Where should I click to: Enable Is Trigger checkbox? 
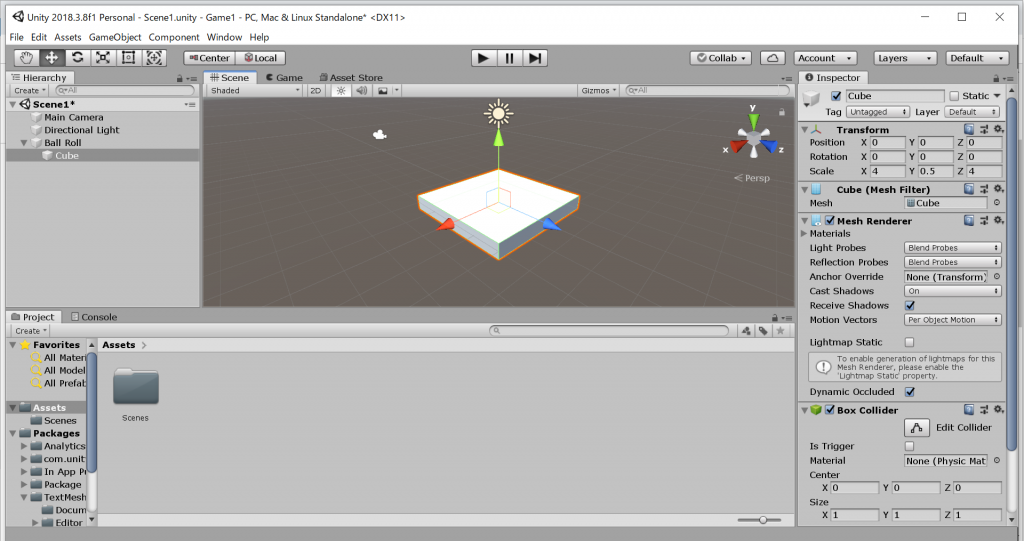pos(910,446)
